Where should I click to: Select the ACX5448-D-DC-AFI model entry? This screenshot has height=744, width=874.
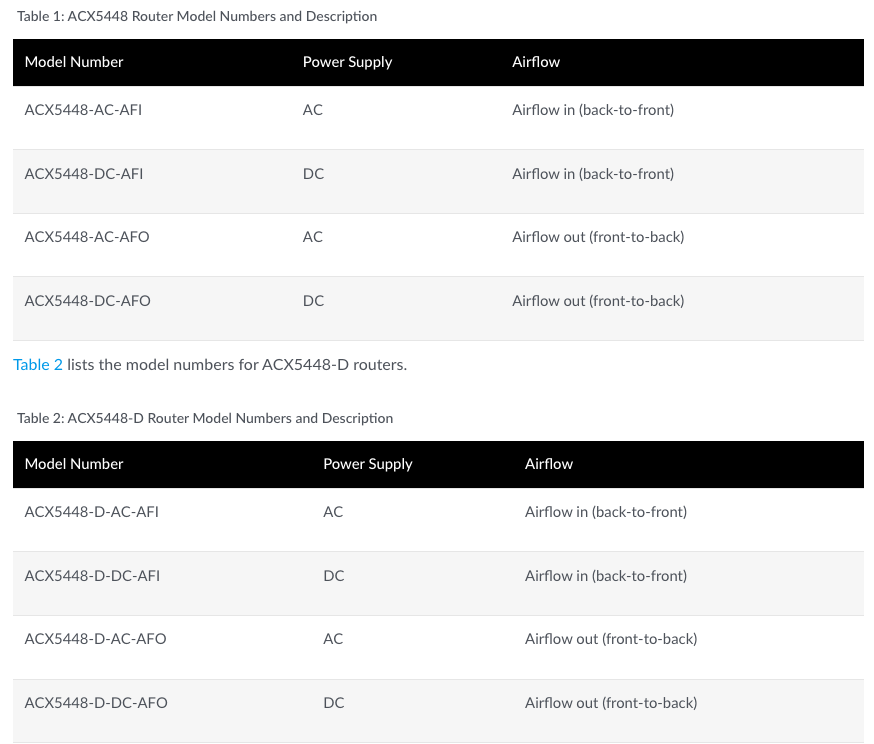[x=92, y=576]
